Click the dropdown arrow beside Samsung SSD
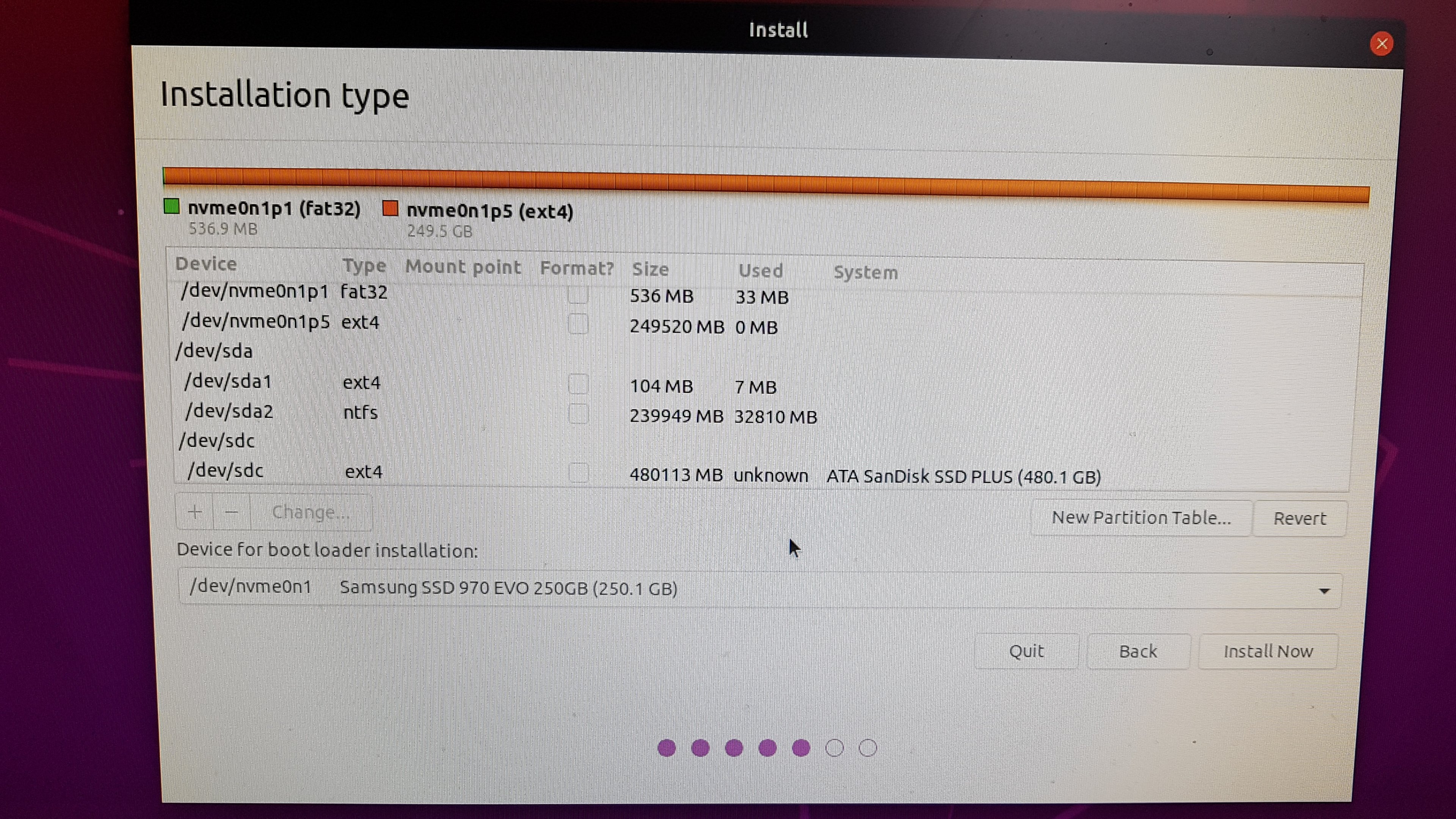Screen dimensions: 1456x819 click(1324, 591)
